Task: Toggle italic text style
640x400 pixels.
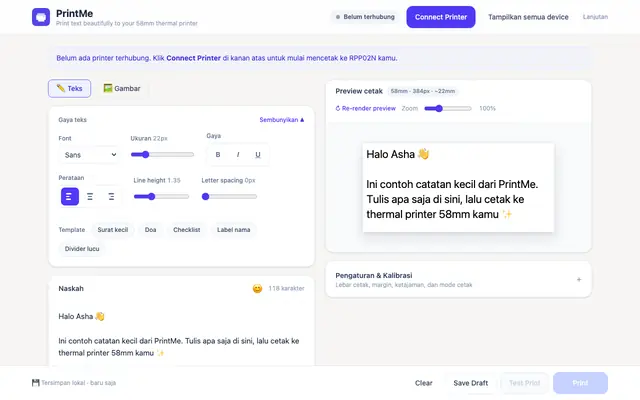Action: coord(238,155)
